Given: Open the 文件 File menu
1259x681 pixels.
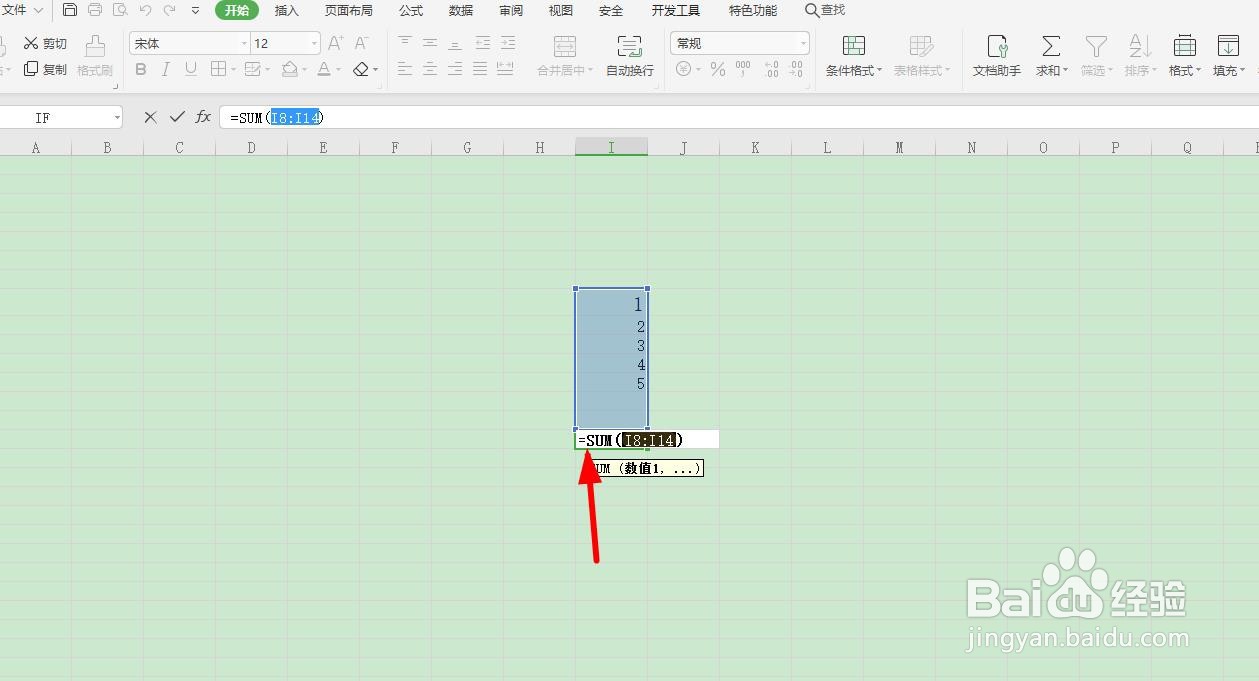Looking at the screenshot, I should 22,10.
